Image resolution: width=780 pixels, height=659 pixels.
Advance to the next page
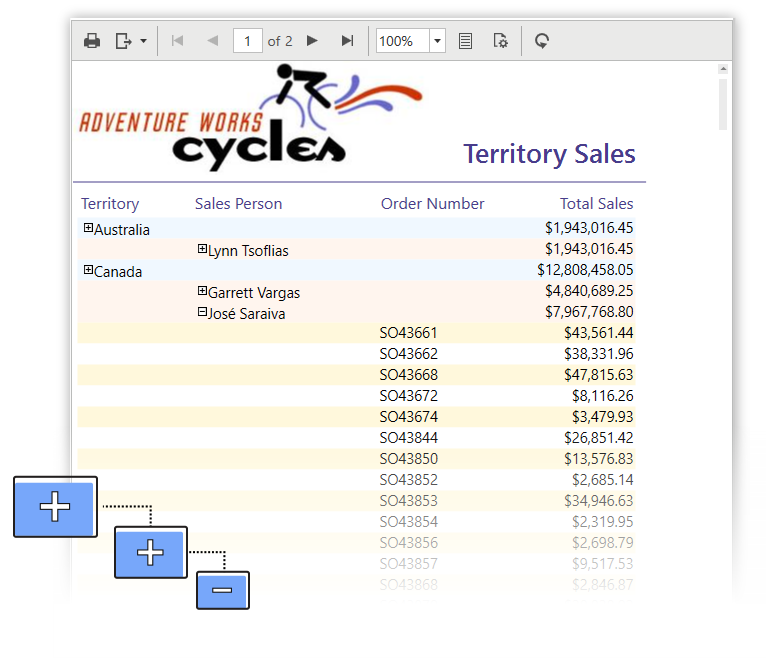(312, 41)
